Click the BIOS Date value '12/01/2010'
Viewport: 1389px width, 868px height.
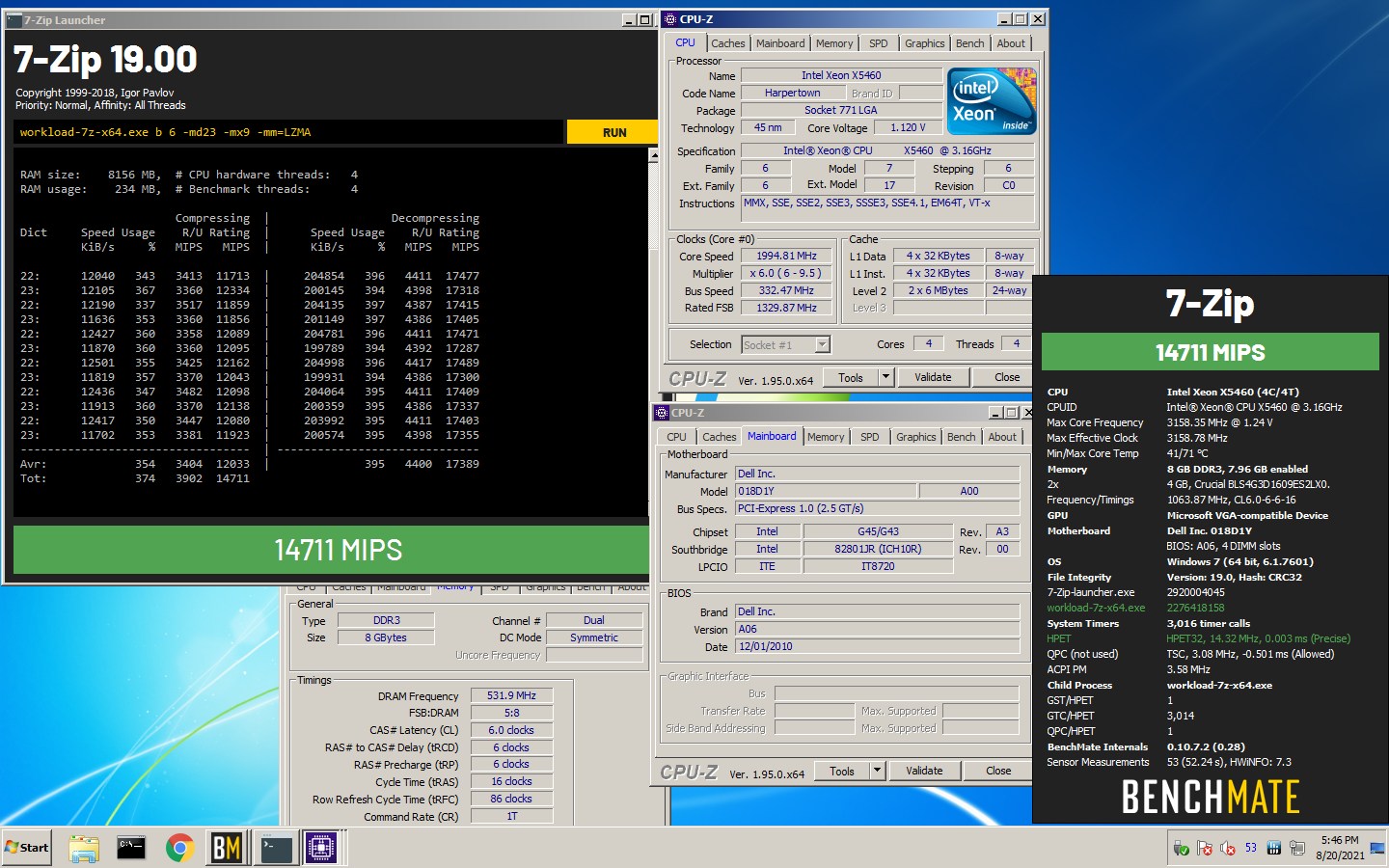877,647
